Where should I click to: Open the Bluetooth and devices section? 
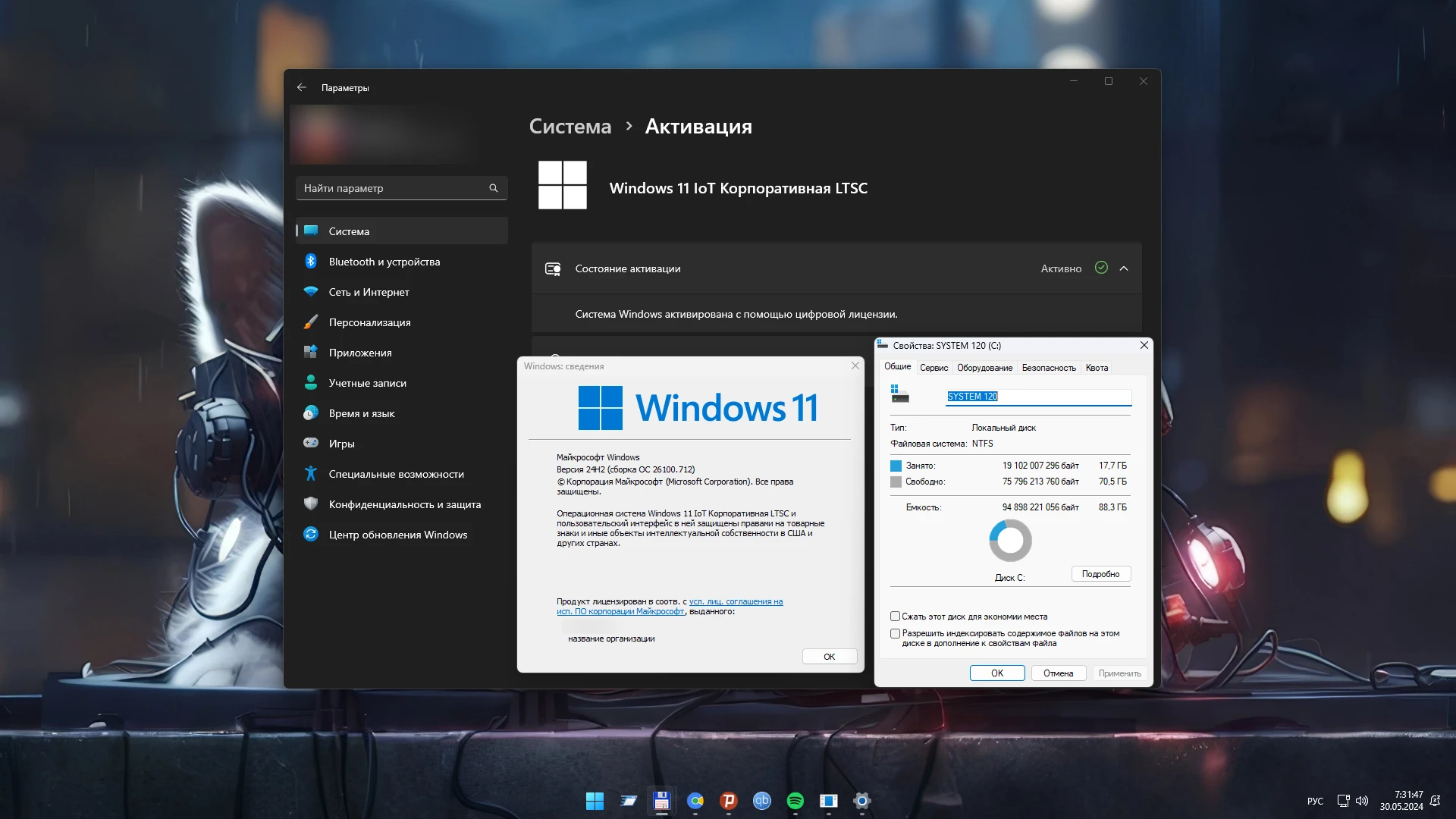pyautogui.click(x=384, y=262)
